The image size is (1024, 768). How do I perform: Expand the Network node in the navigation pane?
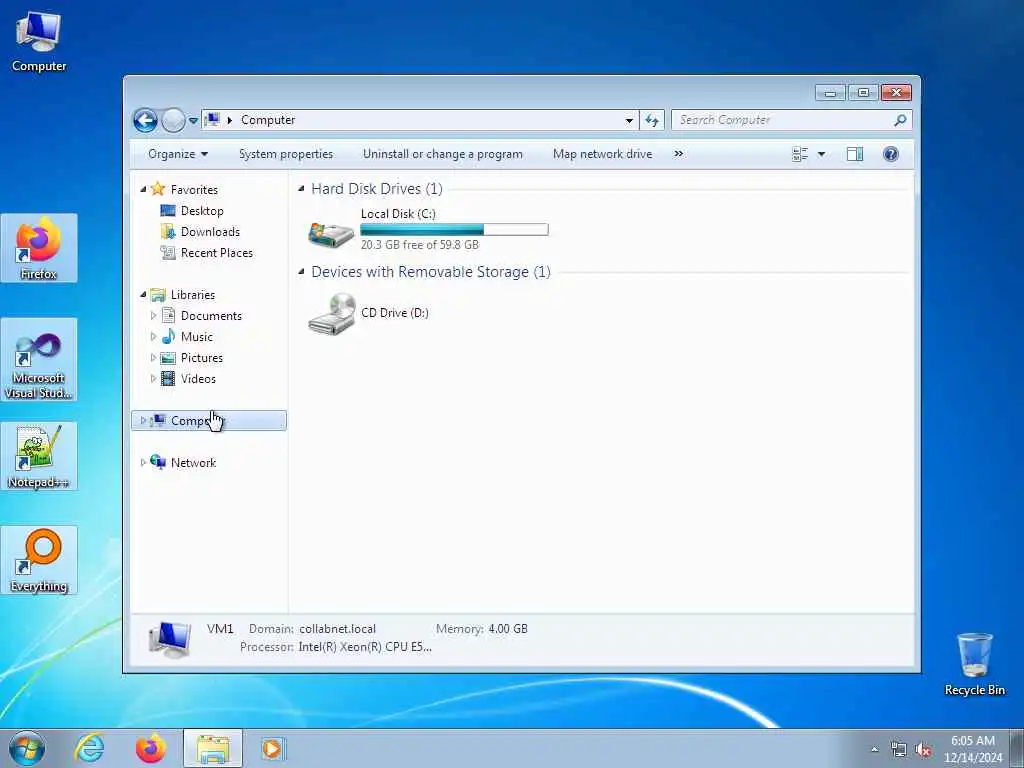coord(143,462)
